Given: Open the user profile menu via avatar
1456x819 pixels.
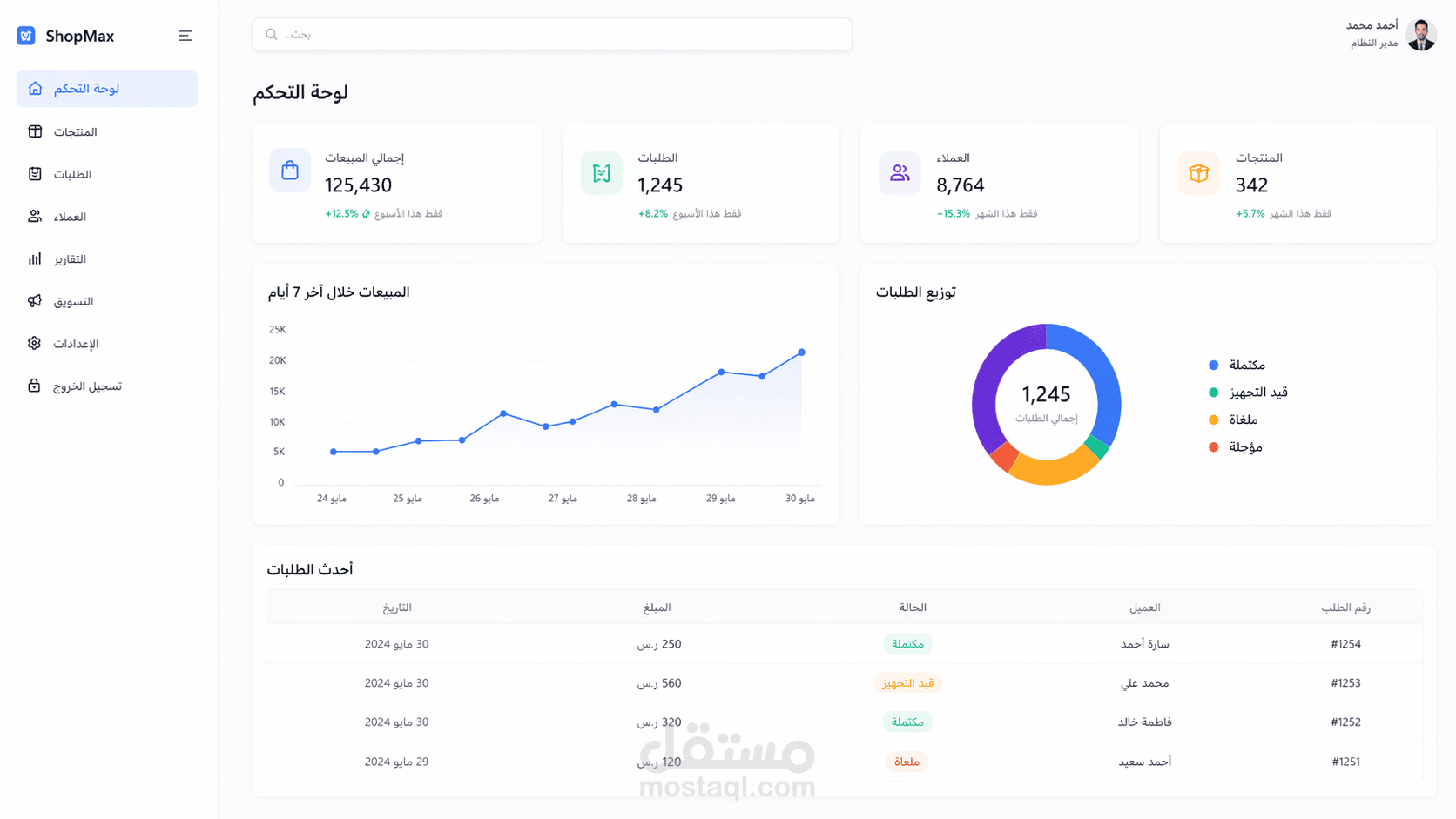Looking at the screenshot, I should coord(1420,34).
